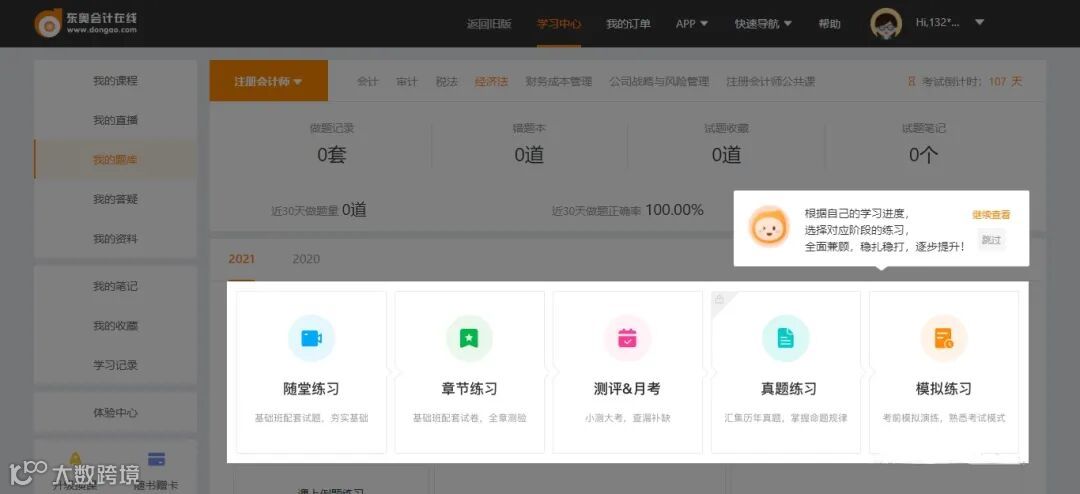Open 我的答疑 in the sidebar

pos(115,199)
